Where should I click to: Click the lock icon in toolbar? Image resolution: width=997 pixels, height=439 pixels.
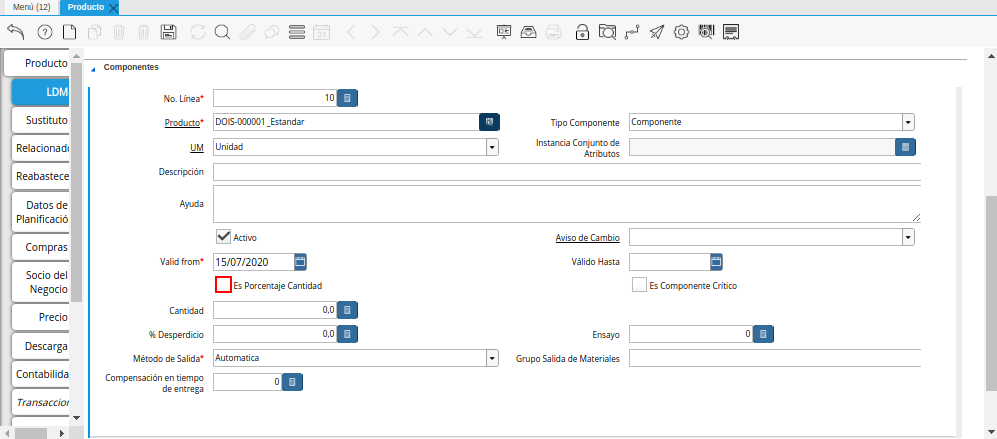tap(582, 32)
